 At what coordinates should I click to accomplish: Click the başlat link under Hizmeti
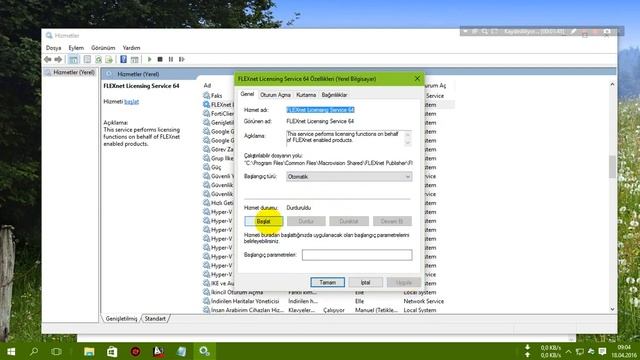pyautogui.click(x=131, y=102)
